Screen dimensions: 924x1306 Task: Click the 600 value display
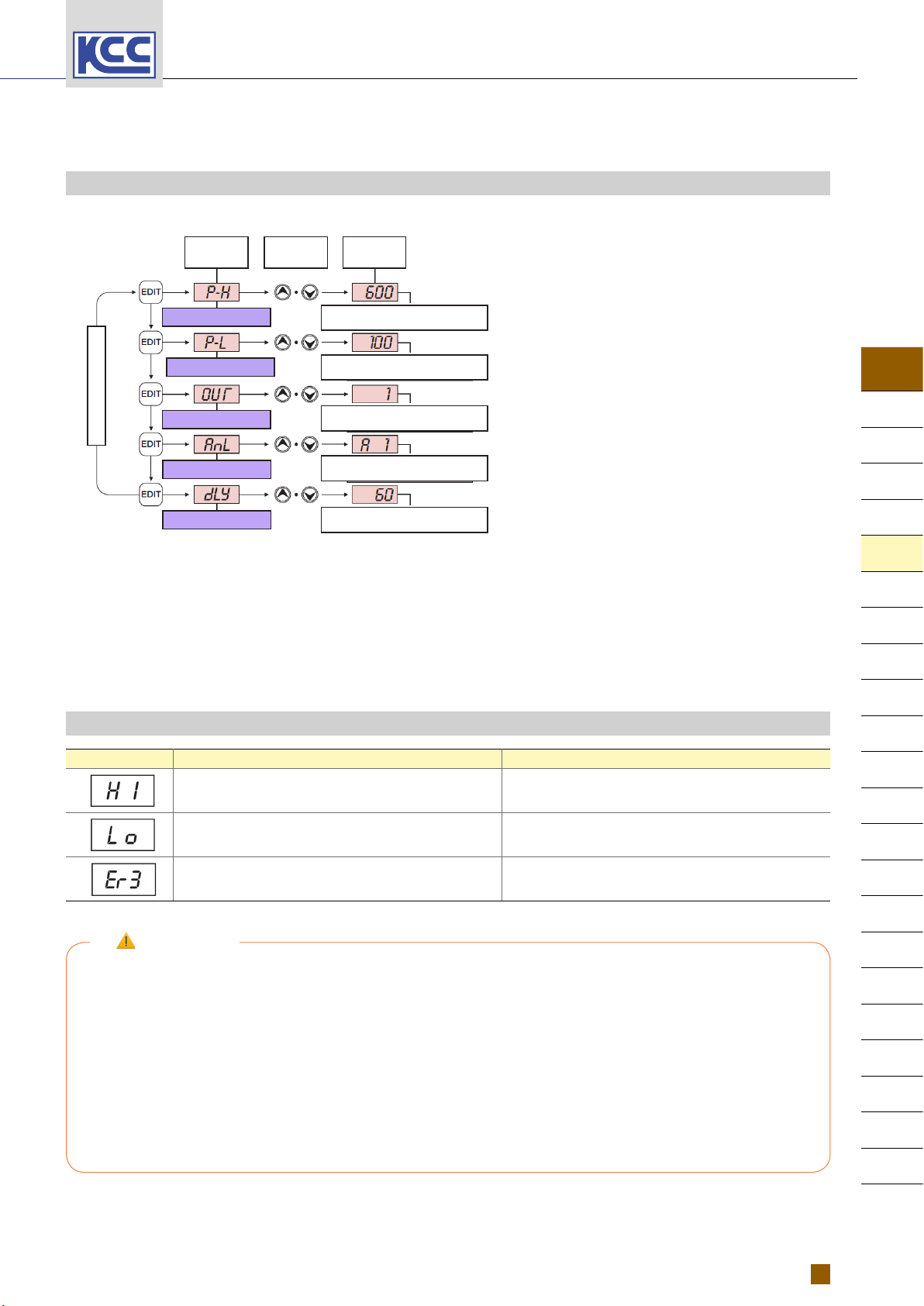[375, 292]
